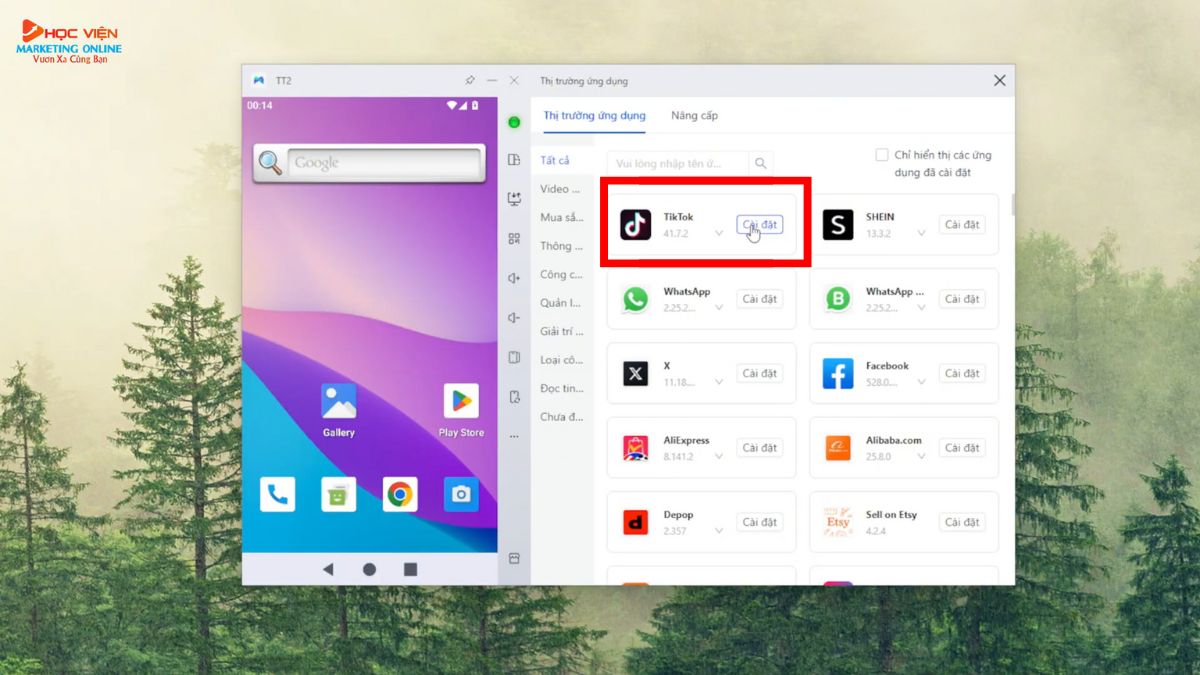Tap the Phone dialer icon

[x=277, y=494]
